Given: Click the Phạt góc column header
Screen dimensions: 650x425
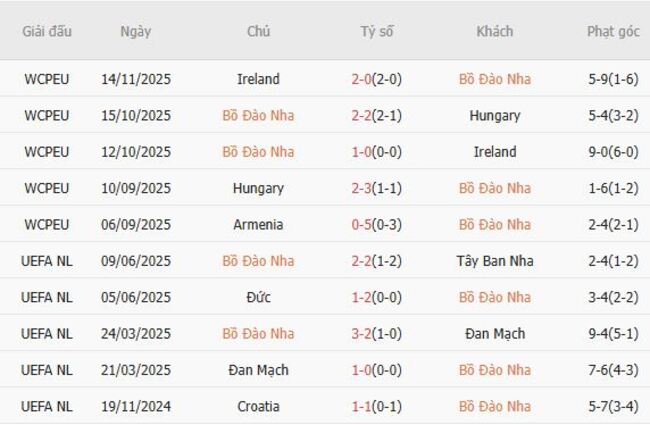Looking at the screenshot, I should coord(613,31).
